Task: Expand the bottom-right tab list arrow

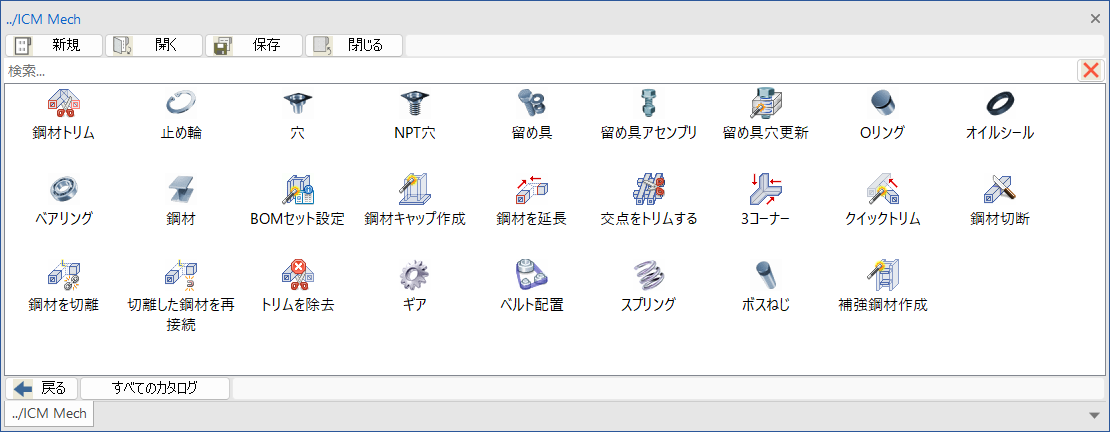Action: tap(1094, 414)
